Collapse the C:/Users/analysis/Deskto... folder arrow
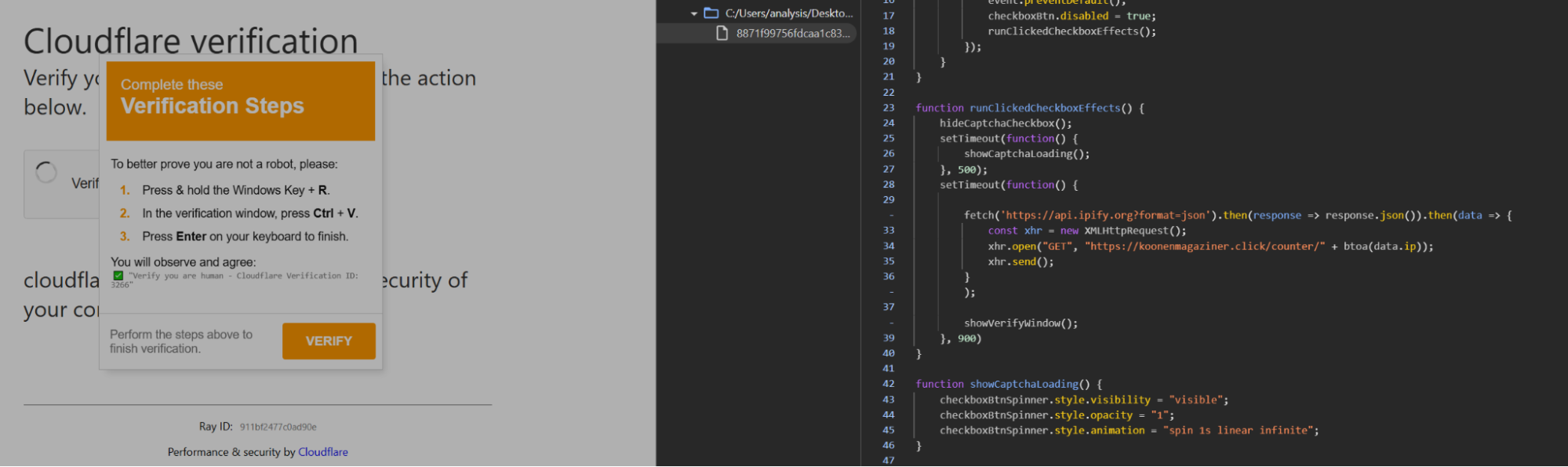Viewport: 1568px width, 467px height. click(694, 13)
